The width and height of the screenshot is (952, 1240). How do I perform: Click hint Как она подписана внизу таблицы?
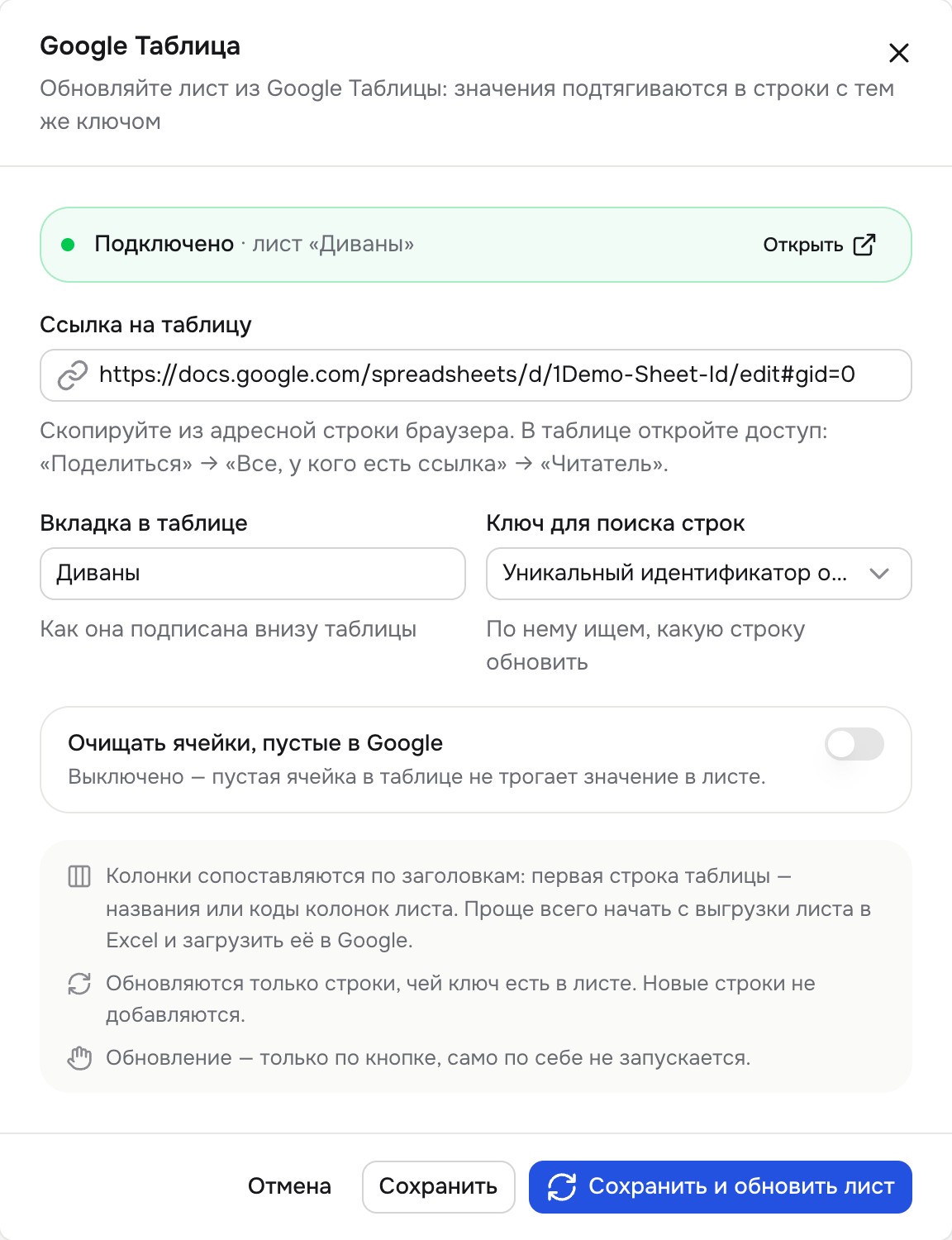click(x=228, y=629)
